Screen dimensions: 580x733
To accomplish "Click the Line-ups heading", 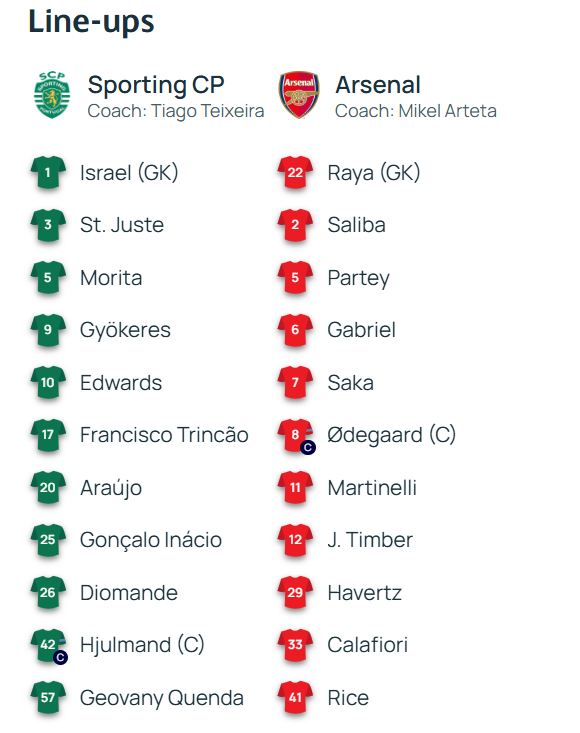I will tap(91, 22).
